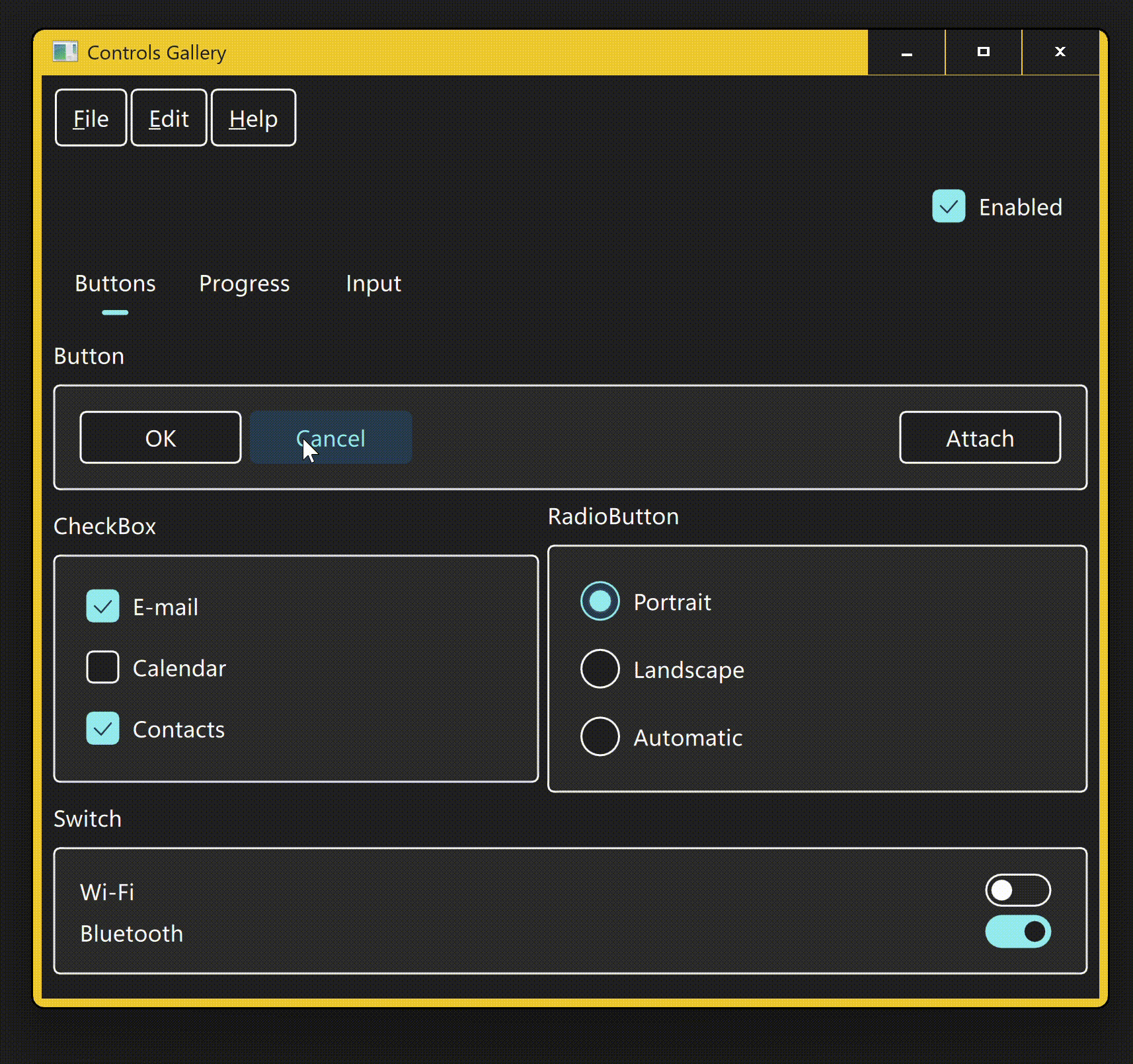Disable the Enabled checkbox
Screen dimensions: 1133x1064
coord(949,206)
